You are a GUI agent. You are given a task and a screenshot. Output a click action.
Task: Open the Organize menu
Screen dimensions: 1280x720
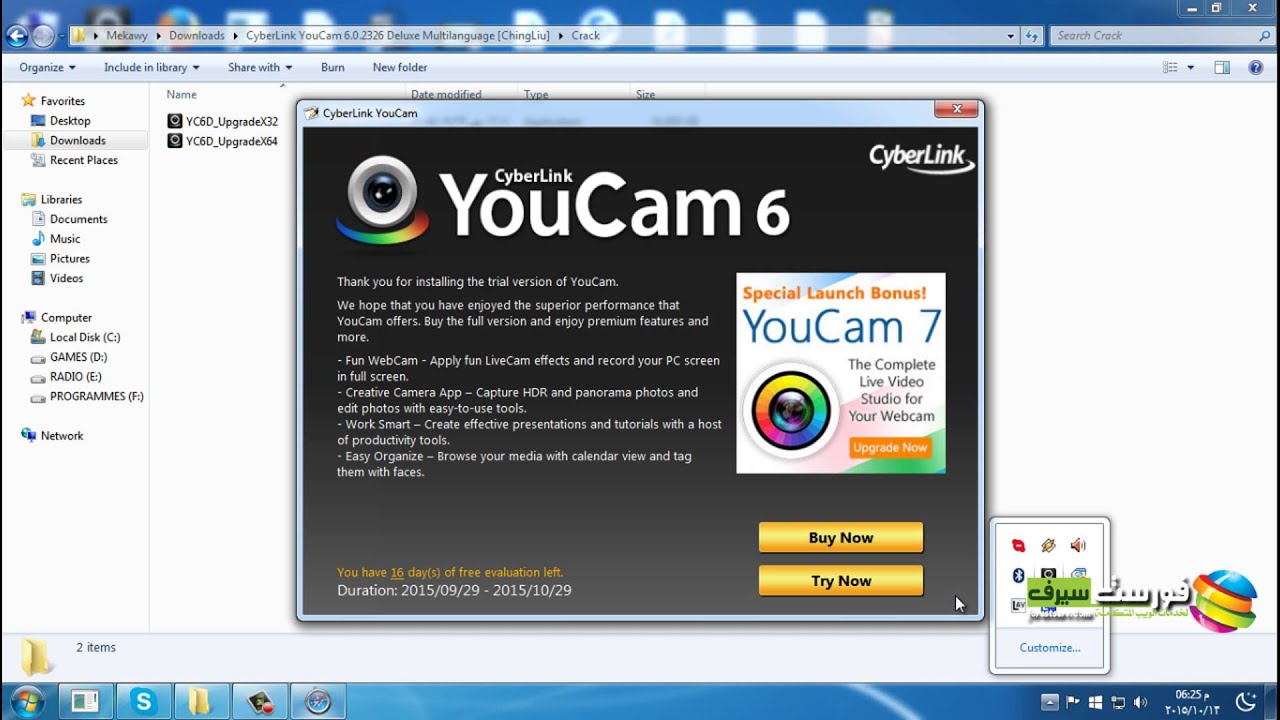47,67
